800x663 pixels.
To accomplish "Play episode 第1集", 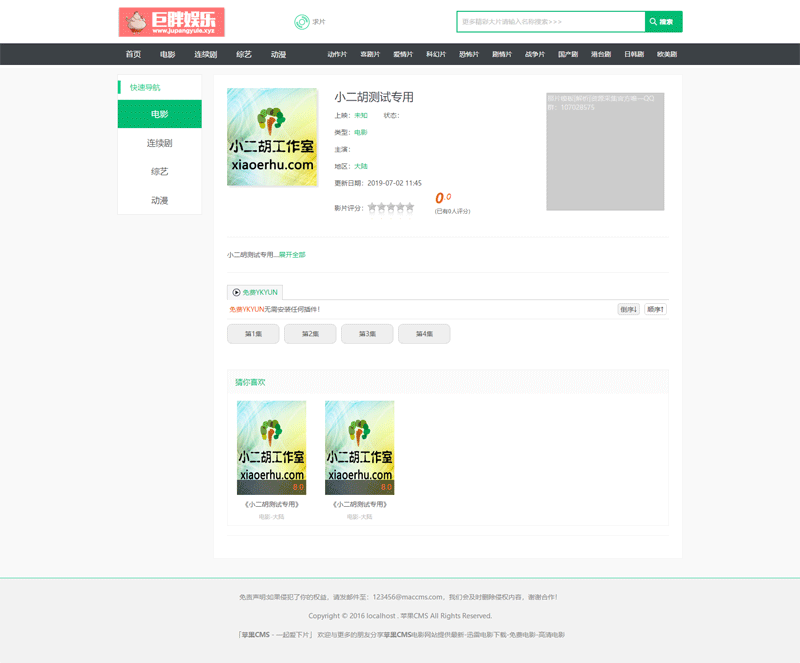I will (x=253, y=334).
